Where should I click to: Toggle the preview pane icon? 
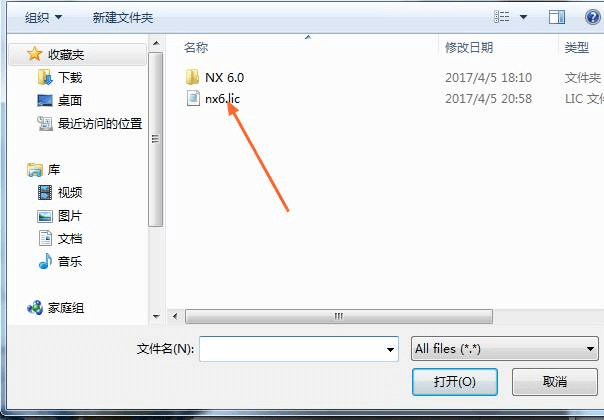click(x=557, y=17)
